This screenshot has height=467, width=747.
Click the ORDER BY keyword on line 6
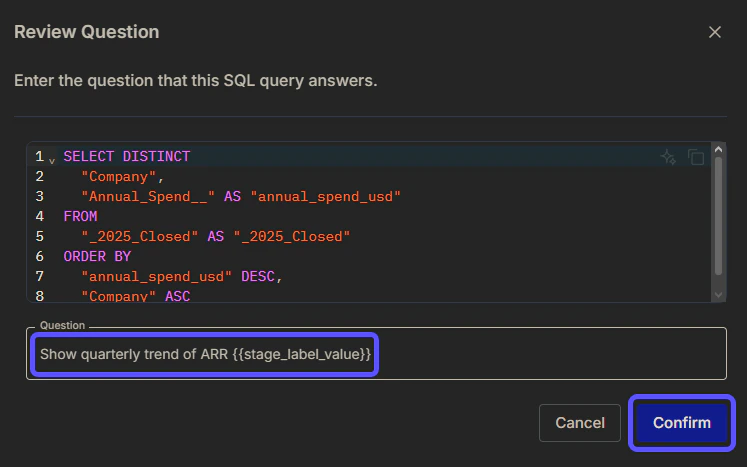pos(97,256)
